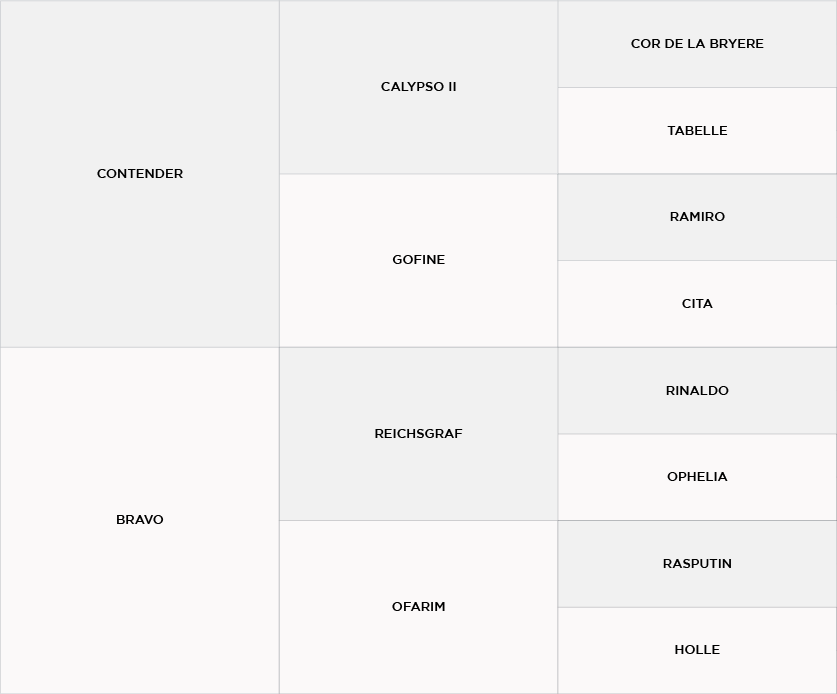Screen dimensions: 837x694
Task: Click on OPHELIA
Action: 697,477
